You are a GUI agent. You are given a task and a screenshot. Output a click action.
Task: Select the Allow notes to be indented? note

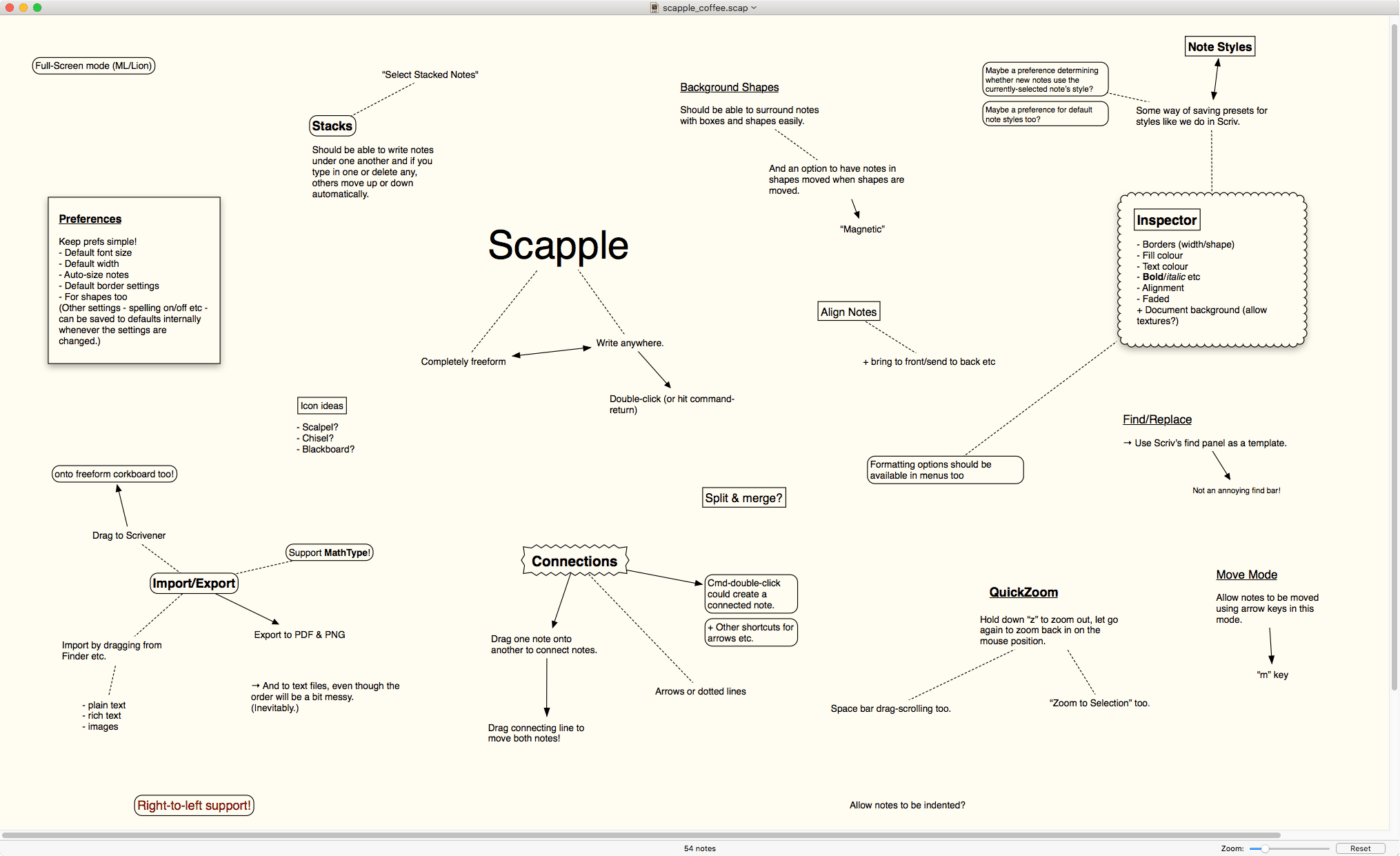pyautogui.click(x=907, y=805)
